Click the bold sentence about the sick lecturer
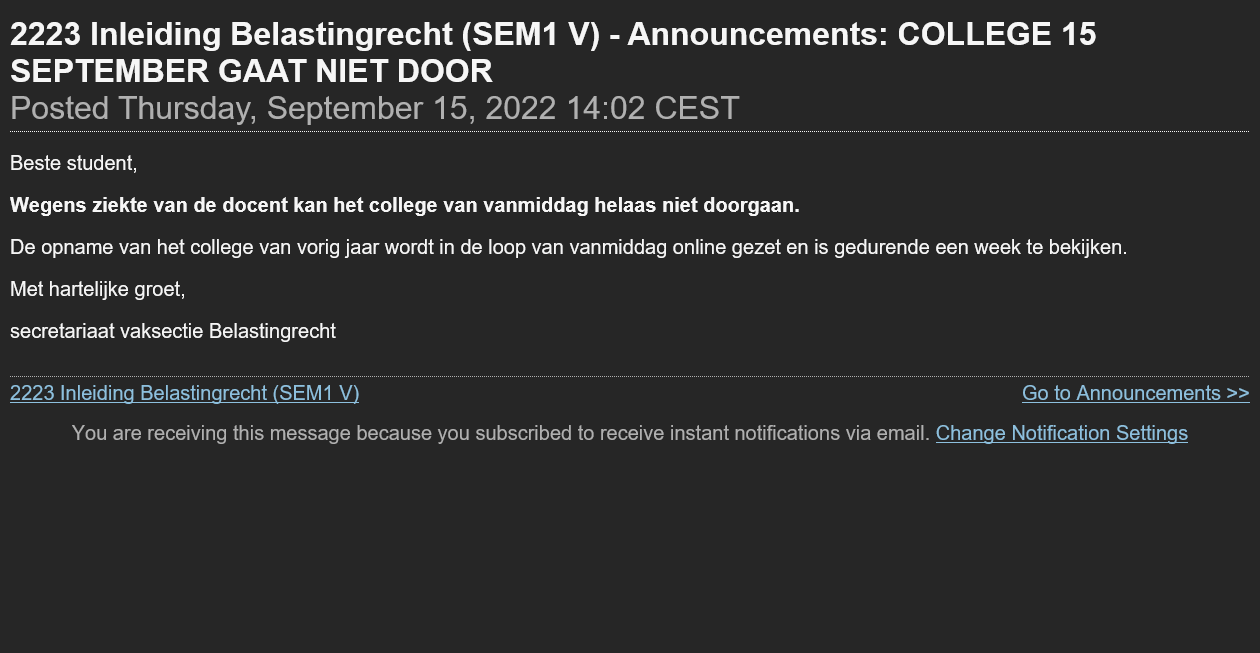 (x=404, y=206)
